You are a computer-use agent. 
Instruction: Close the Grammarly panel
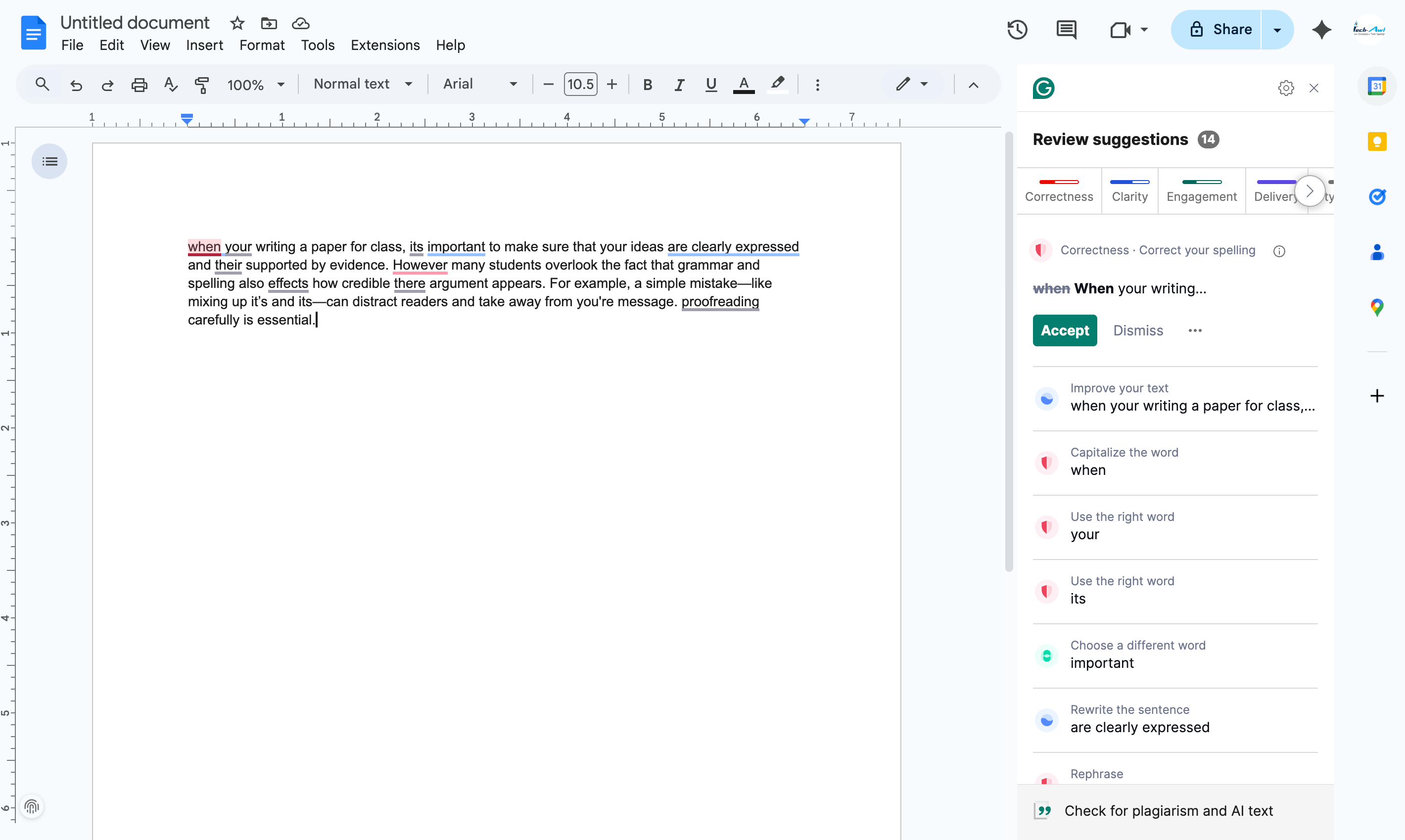tap(1313, 88)
